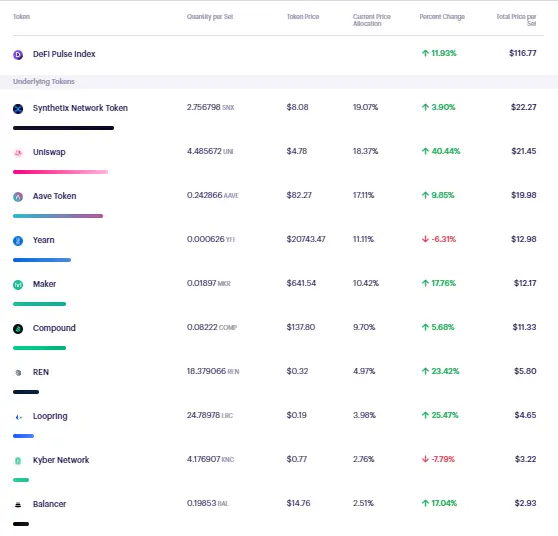558x536 pixels.
Task: Click the Loopring blue allocation bar
Action: [23, 436]
